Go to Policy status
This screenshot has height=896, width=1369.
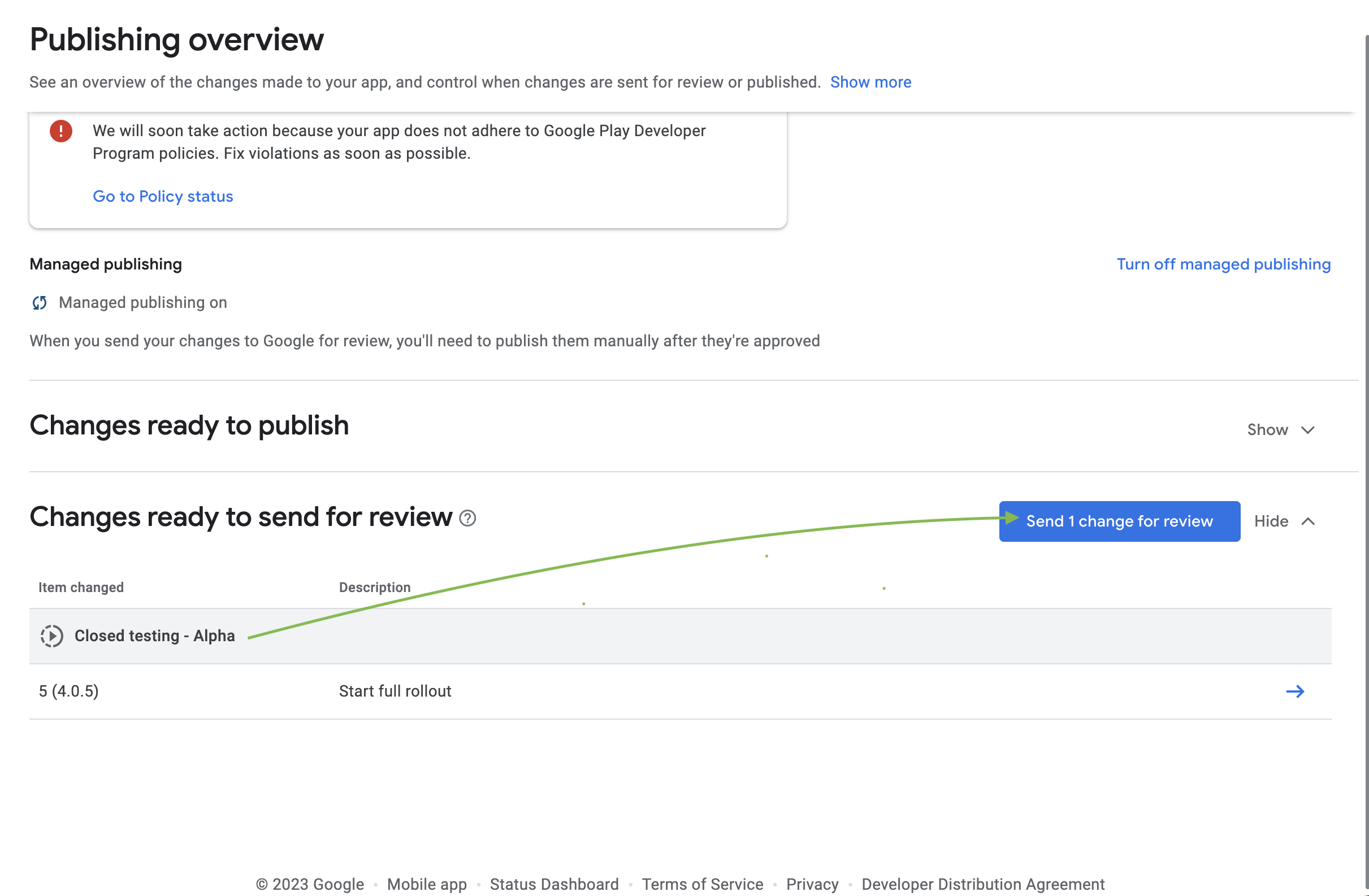[x=163, y=197]
